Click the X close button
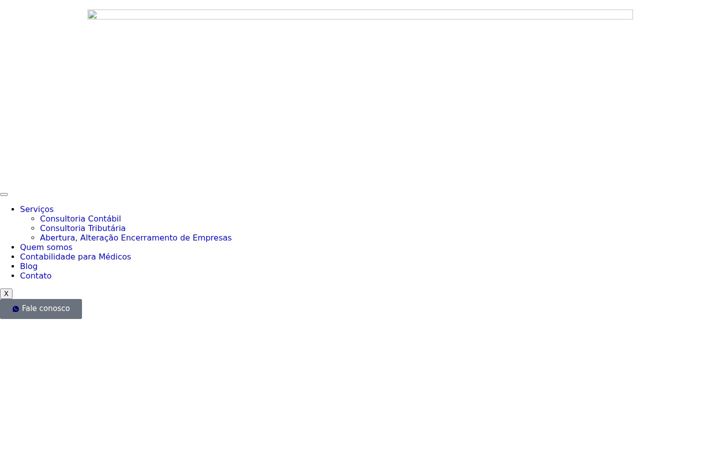The image size is (720, 450). (x=6, y=293)
